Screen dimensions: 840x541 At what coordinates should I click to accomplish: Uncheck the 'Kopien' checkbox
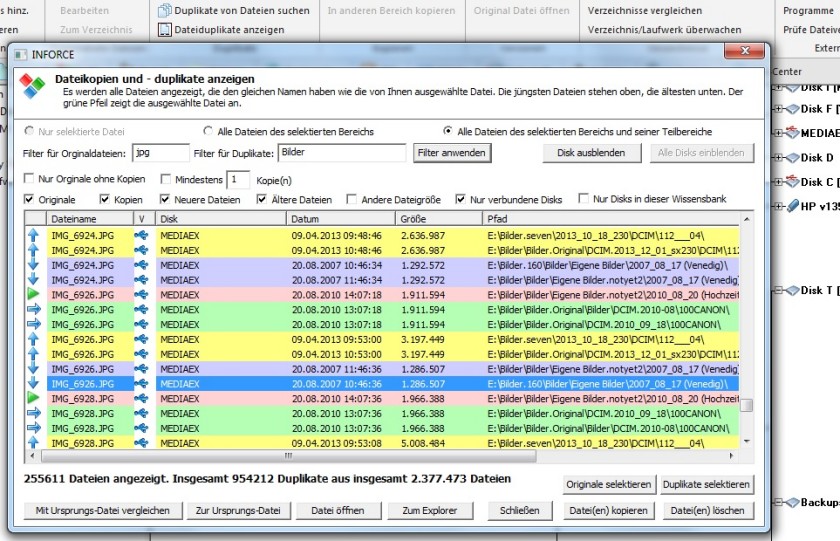click(x=104, y=199)
